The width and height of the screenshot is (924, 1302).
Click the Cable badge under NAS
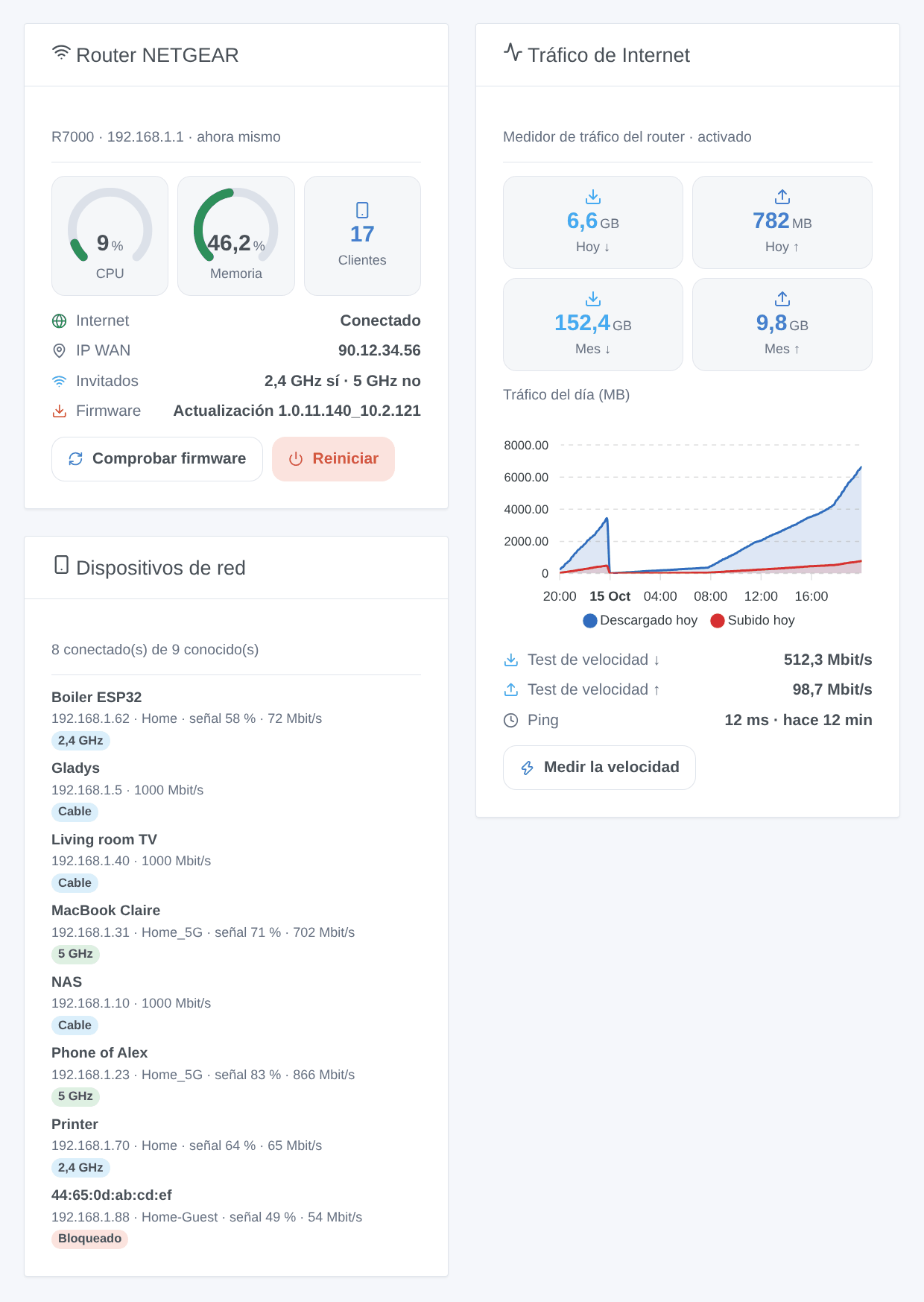tap(75, 1026)
